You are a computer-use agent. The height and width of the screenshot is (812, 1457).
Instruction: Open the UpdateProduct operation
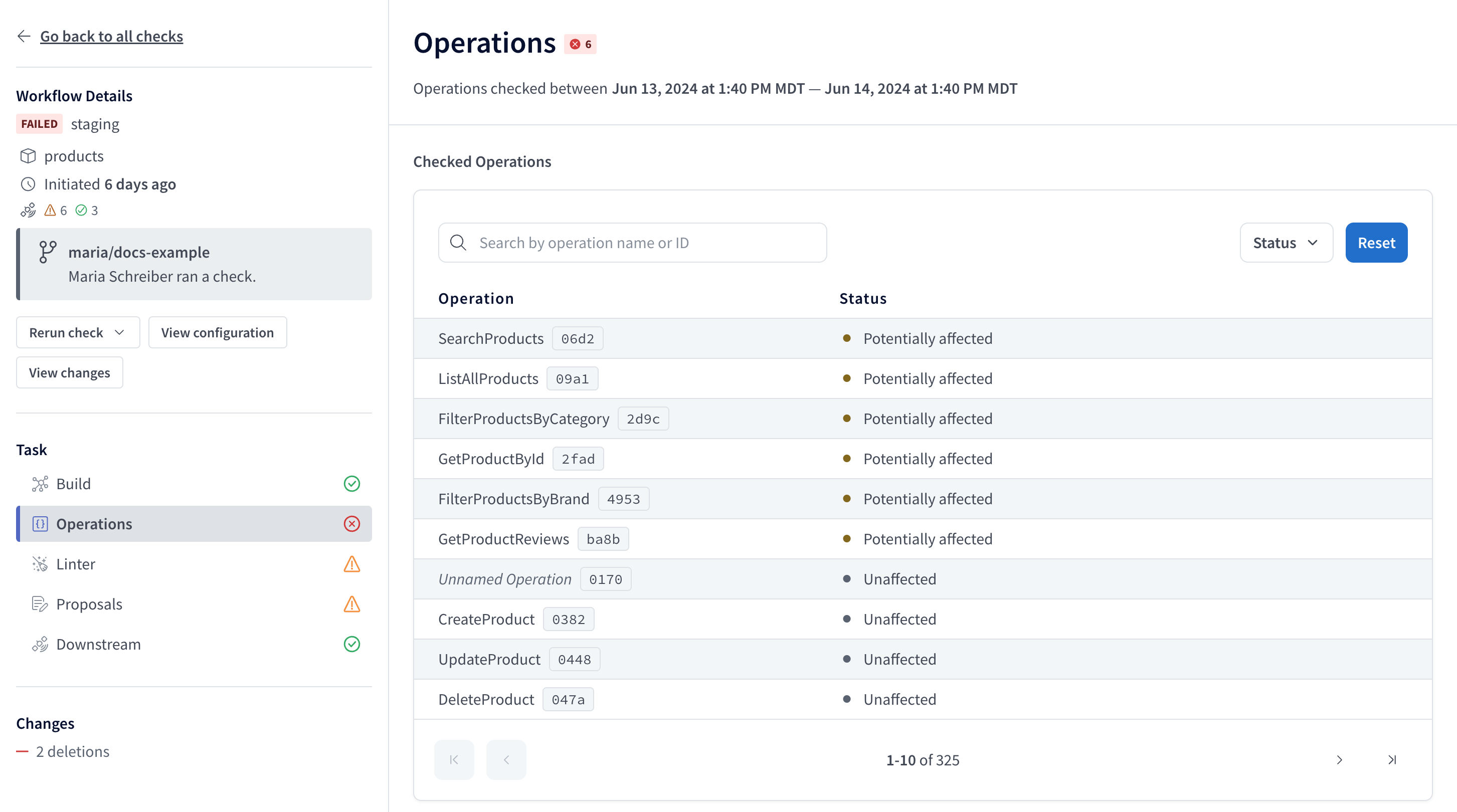click(923, 660)
